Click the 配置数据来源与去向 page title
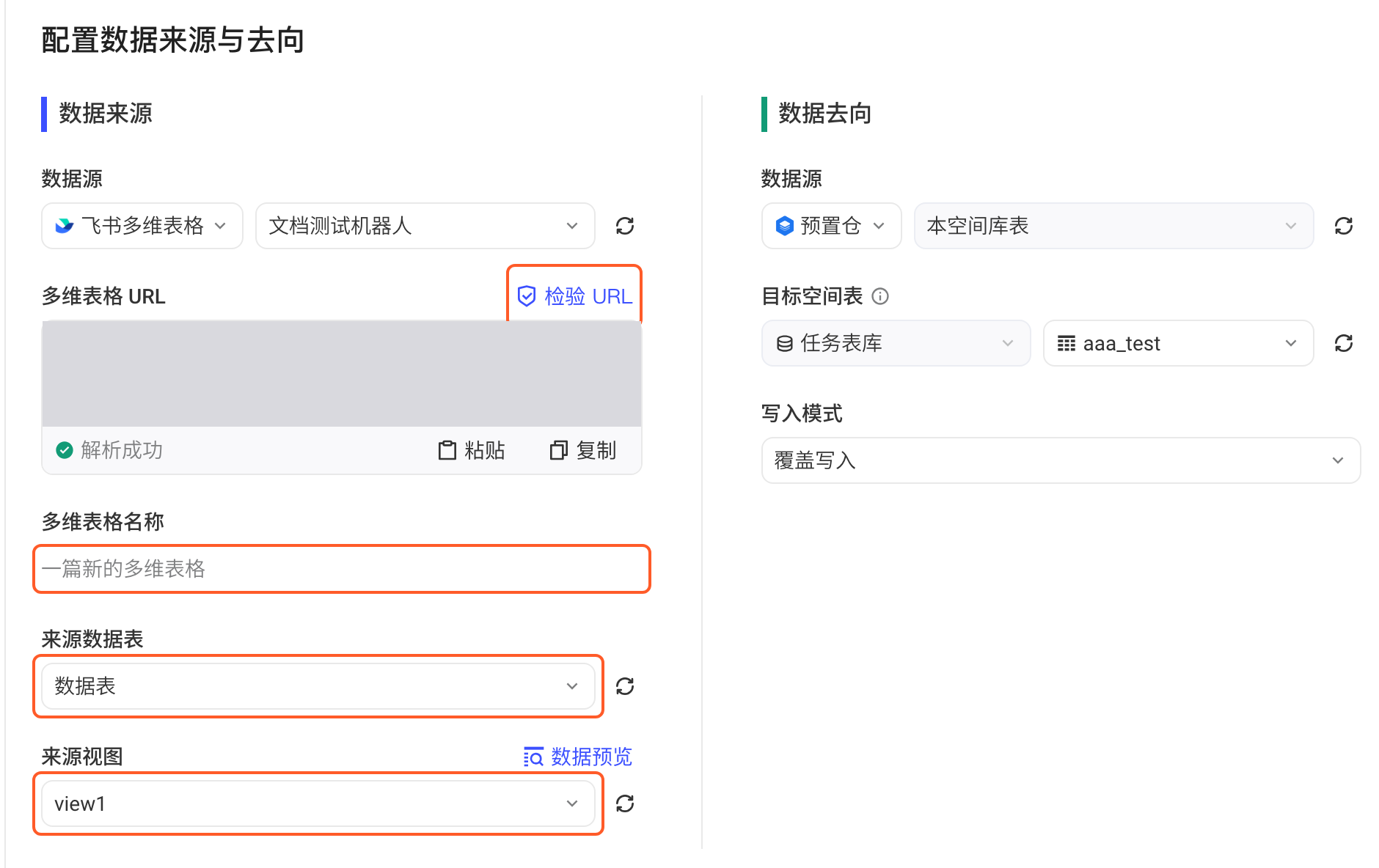This screenshot has width=1379, height=868. click(173, 40)
